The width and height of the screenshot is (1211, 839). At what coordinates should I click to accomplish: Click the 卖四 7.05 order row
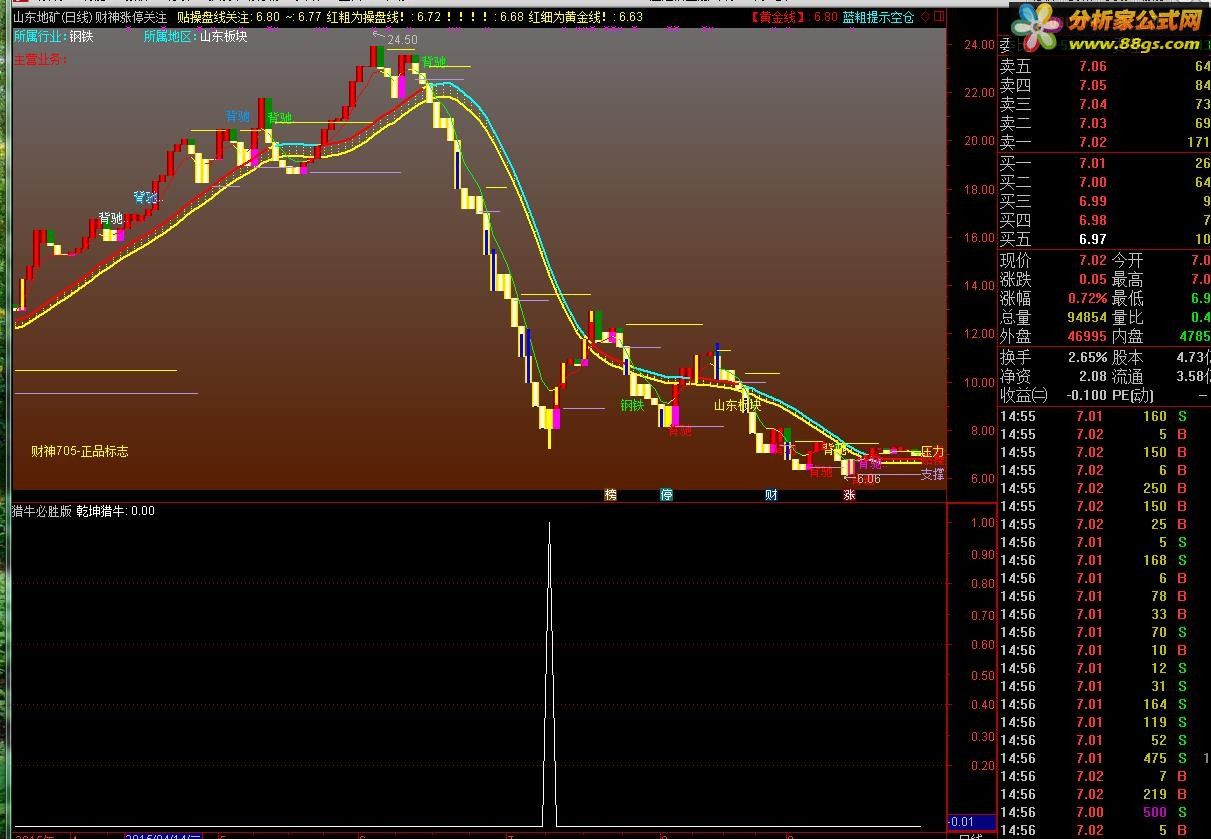pyautogui.click(x=1104, y=86)
